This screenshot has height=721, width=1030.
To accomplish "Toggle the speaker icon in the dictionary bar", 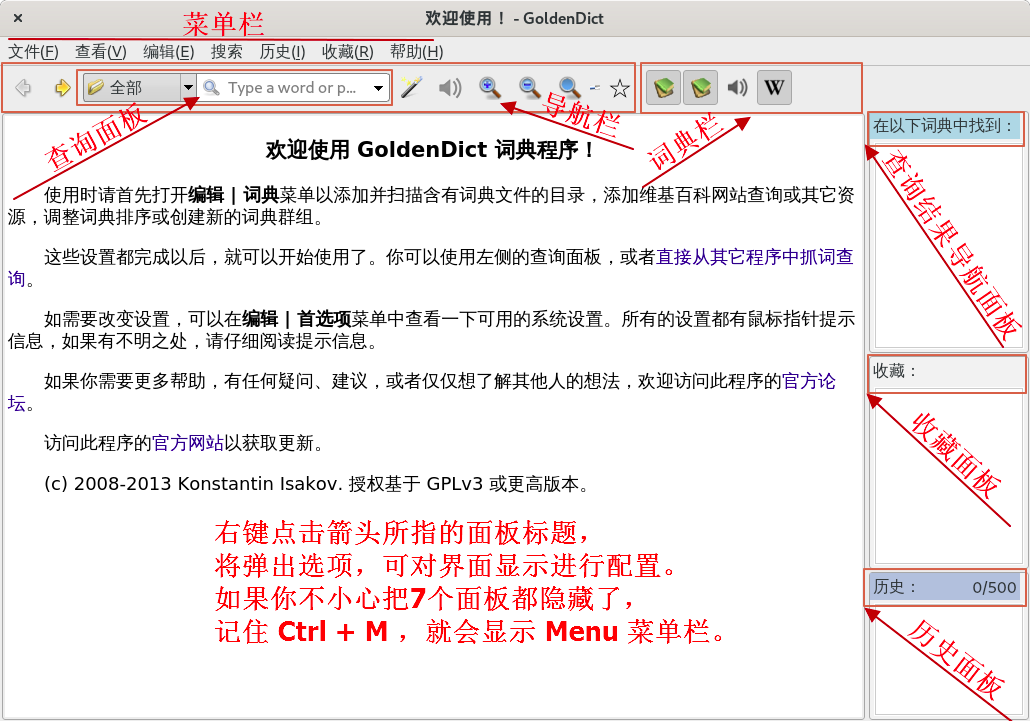I will (x=737, y=87).
